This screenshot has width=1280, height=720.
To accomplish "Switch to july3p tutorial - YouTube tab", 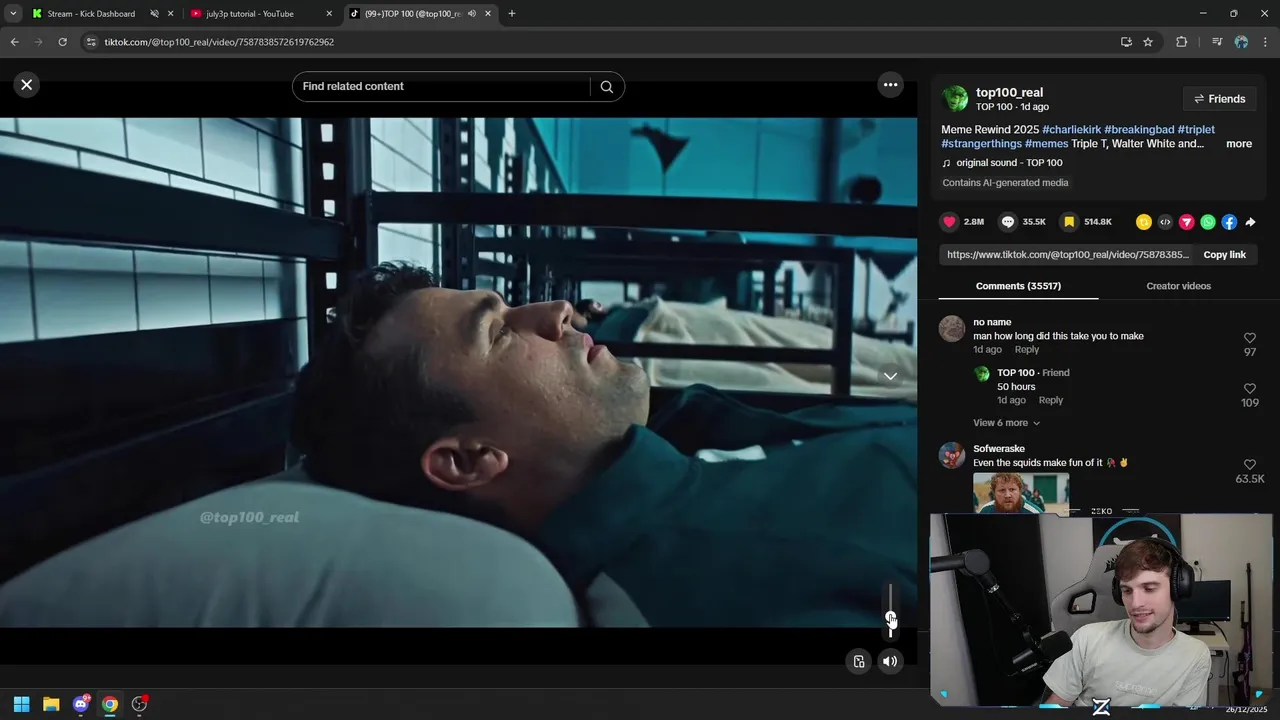I will click(250, 14).
